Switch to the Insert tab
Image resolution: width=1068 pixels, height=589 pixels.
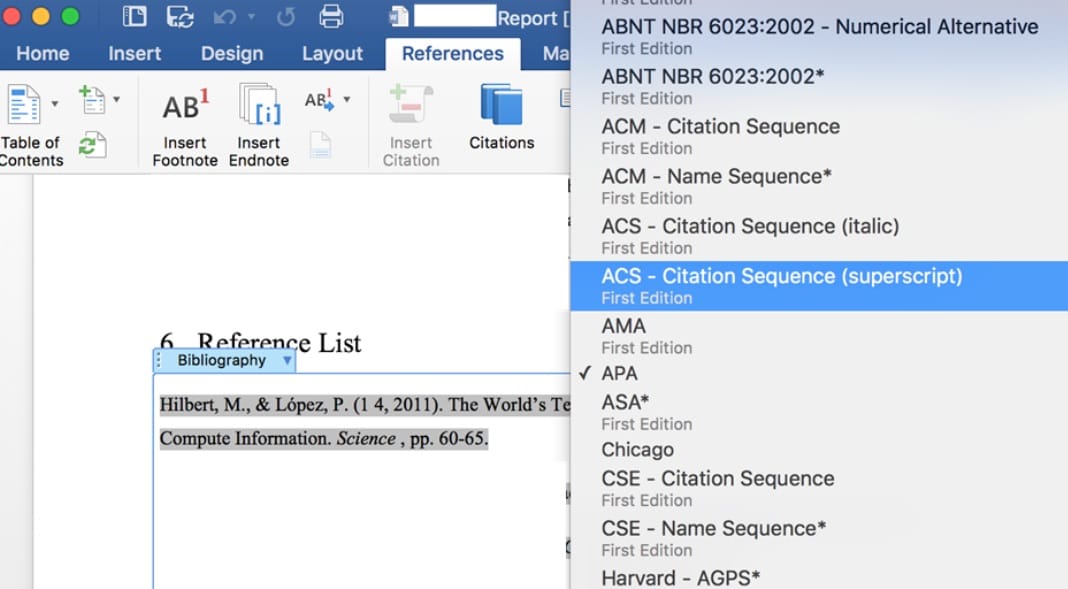[134, 53]
